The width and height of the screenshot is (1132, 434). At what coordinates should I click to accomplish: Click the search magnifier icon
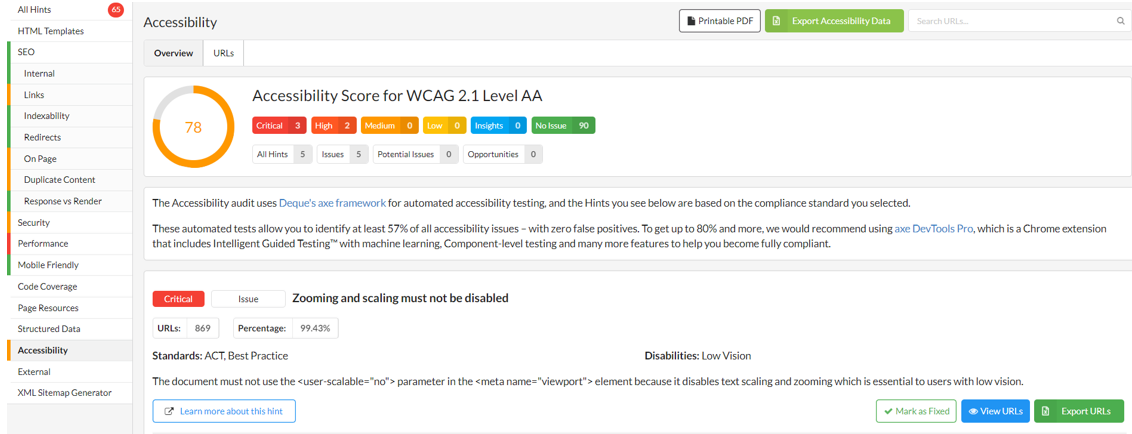point(1120,21)
